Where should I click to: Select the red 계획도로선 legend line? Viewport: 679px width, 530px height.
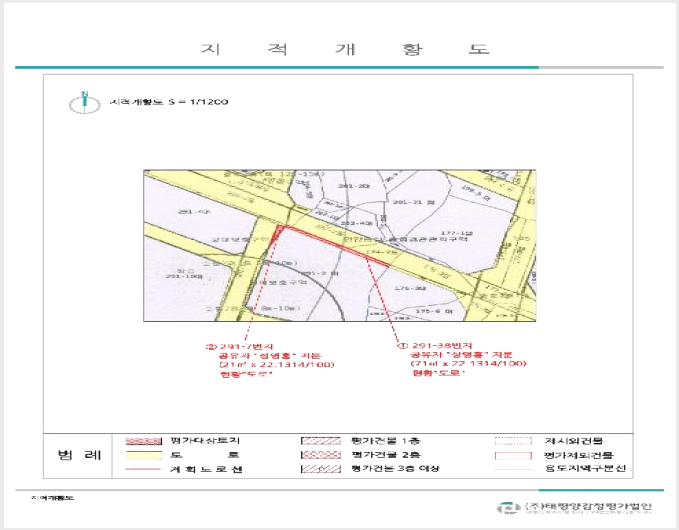[x=143, y=469]
